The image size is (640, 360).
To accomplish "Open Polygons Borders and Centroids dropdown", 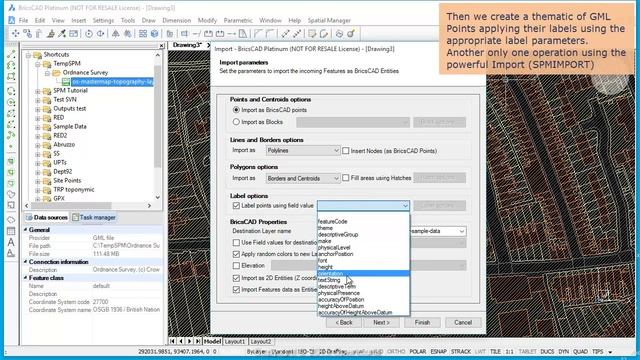I will click(x=303, y=178).
